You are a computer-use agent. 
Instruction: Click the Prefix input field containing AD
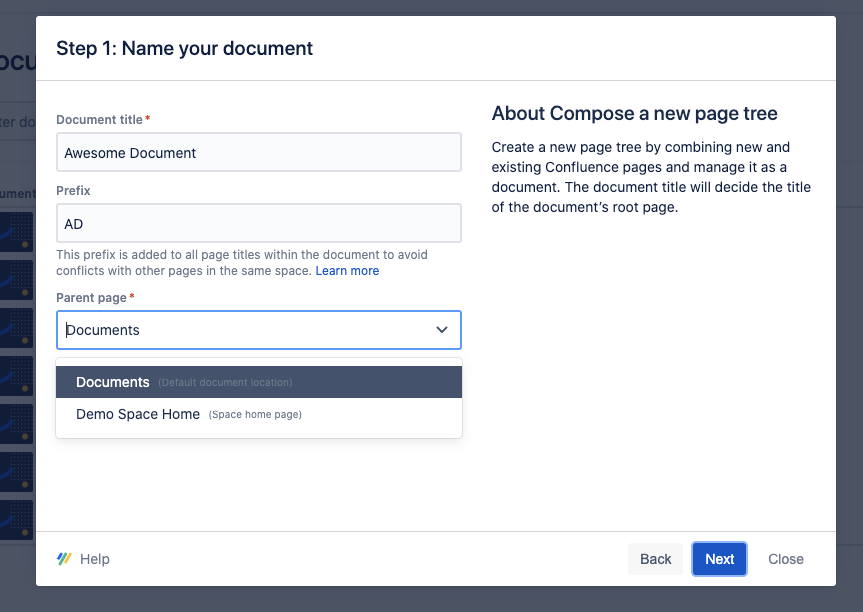[258, 224]
